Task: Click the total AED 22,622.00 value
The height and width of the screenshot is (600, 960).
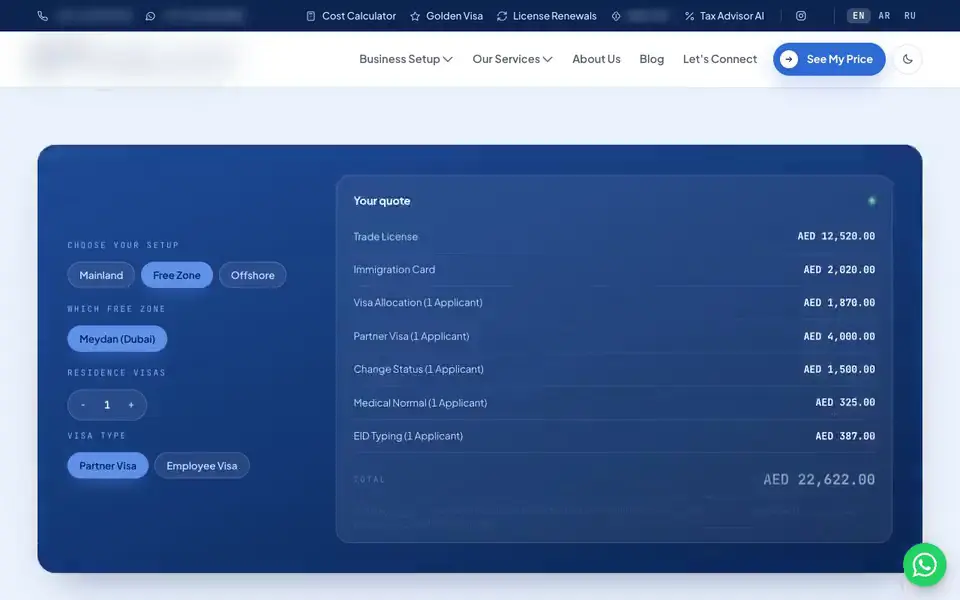Action: (819, 479)
